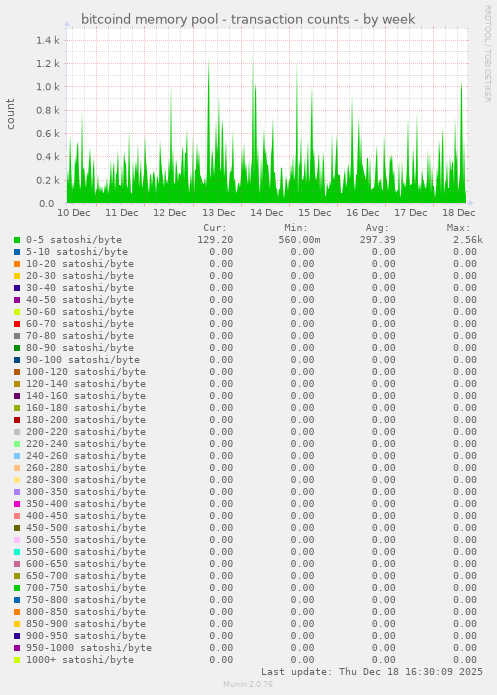Click the light gray swatch for 200-220 satoshi/byte
The image size is (497, 695).
point(17,432)
